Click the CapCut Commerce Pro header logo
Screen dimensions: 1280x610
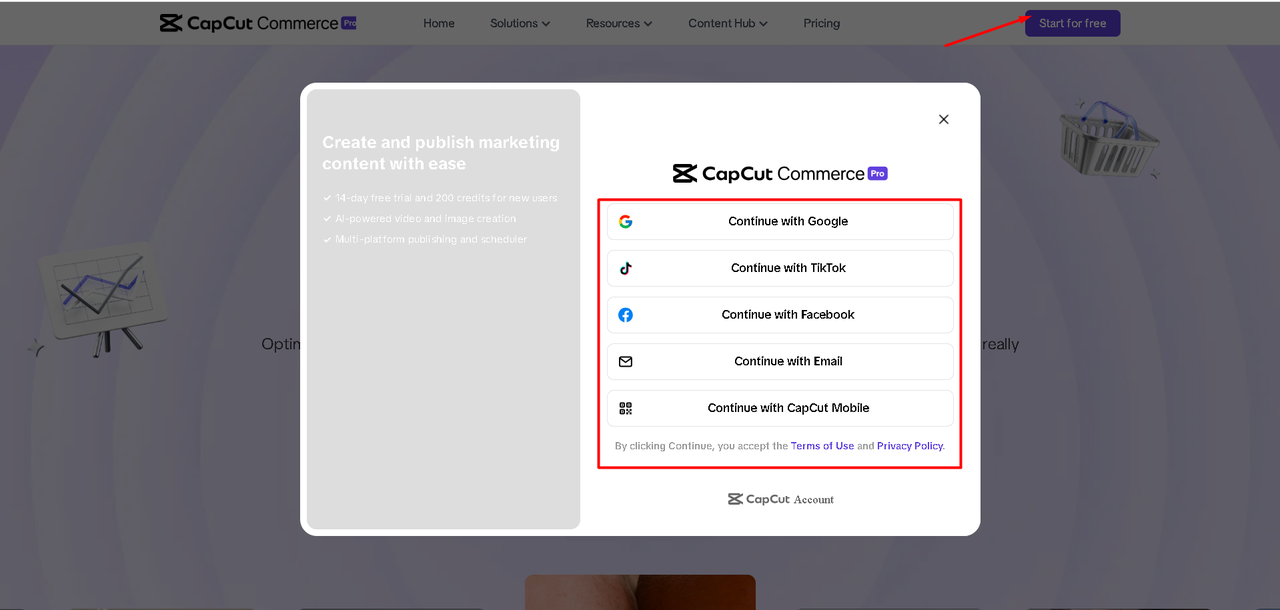click(258, 23)
